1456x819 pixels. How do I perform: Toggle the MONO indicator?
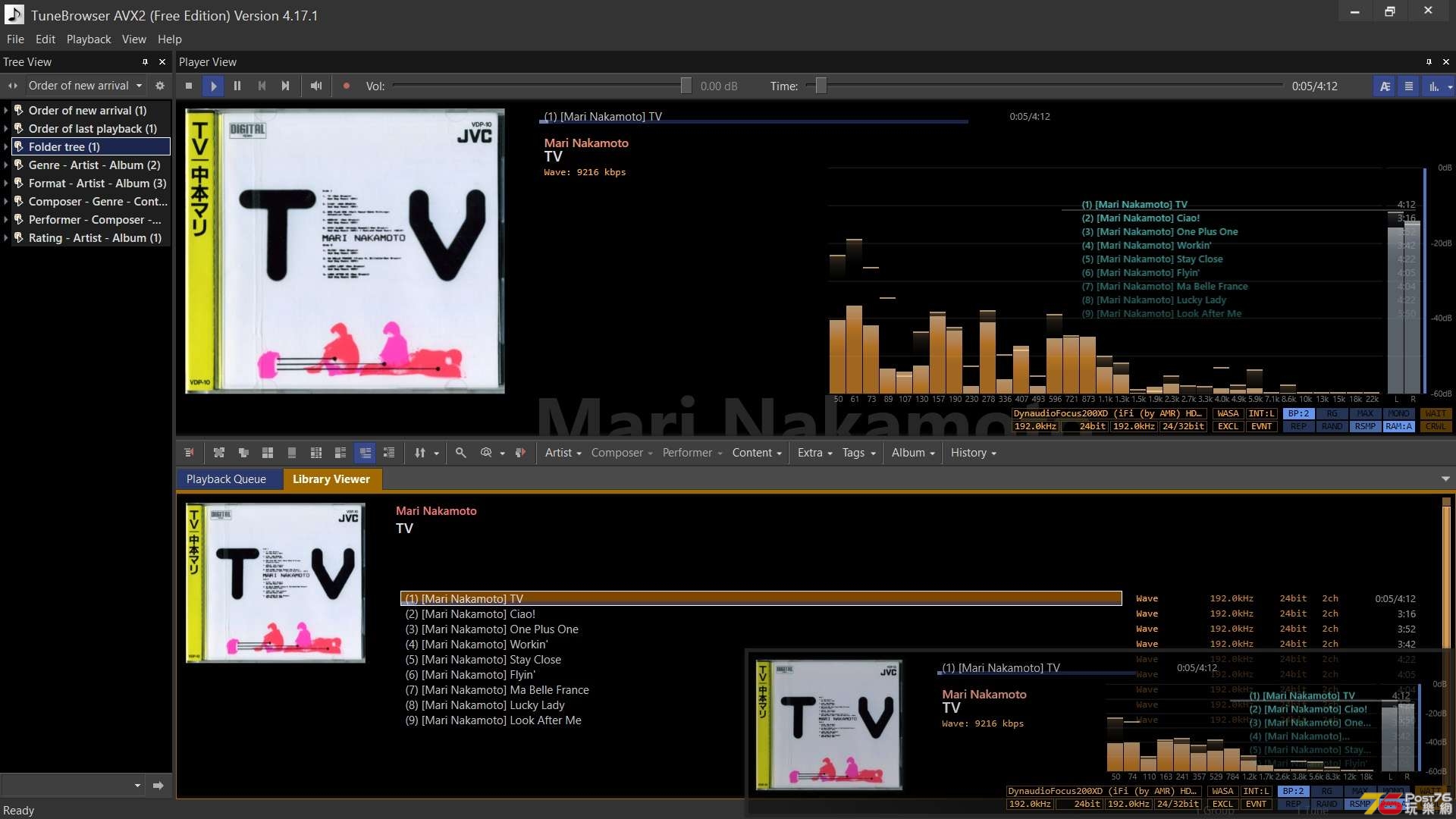pos(1398,414)
